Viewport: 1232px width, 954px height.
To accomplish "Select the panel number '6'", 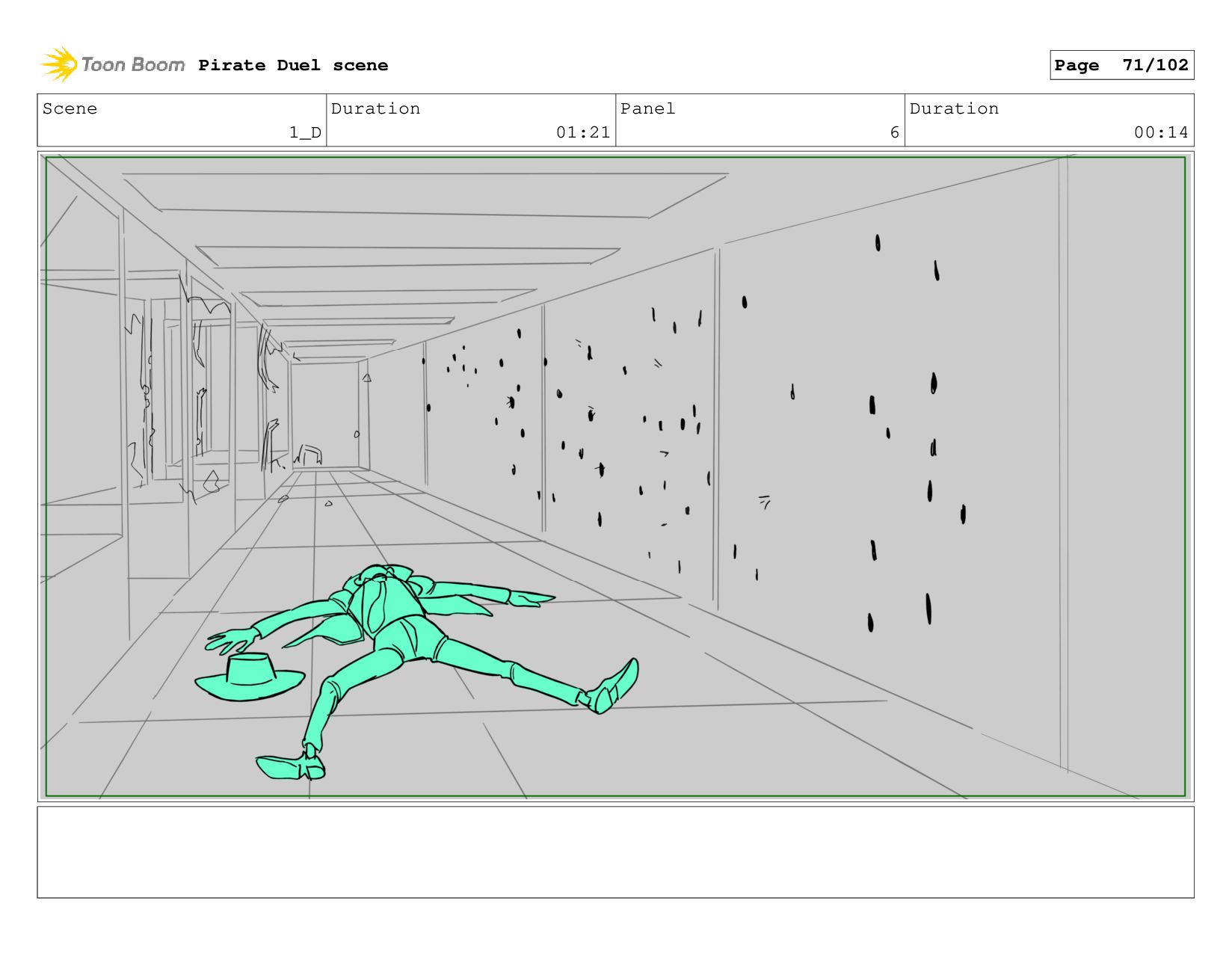I will [x=894, y=132].
